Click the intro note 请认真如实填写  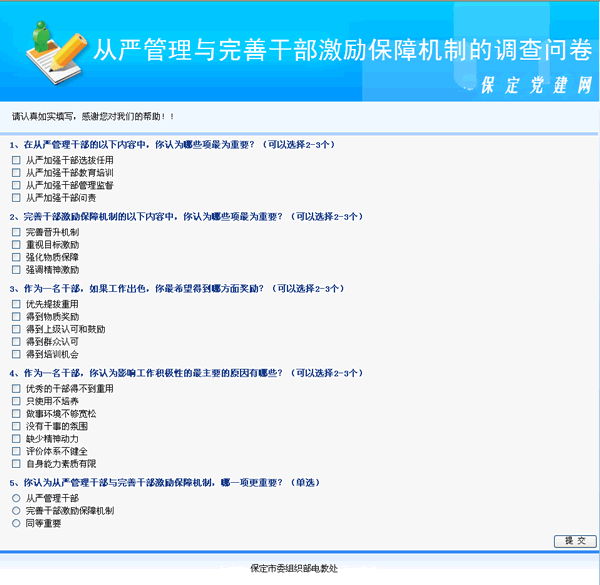(x=93, y=116)
